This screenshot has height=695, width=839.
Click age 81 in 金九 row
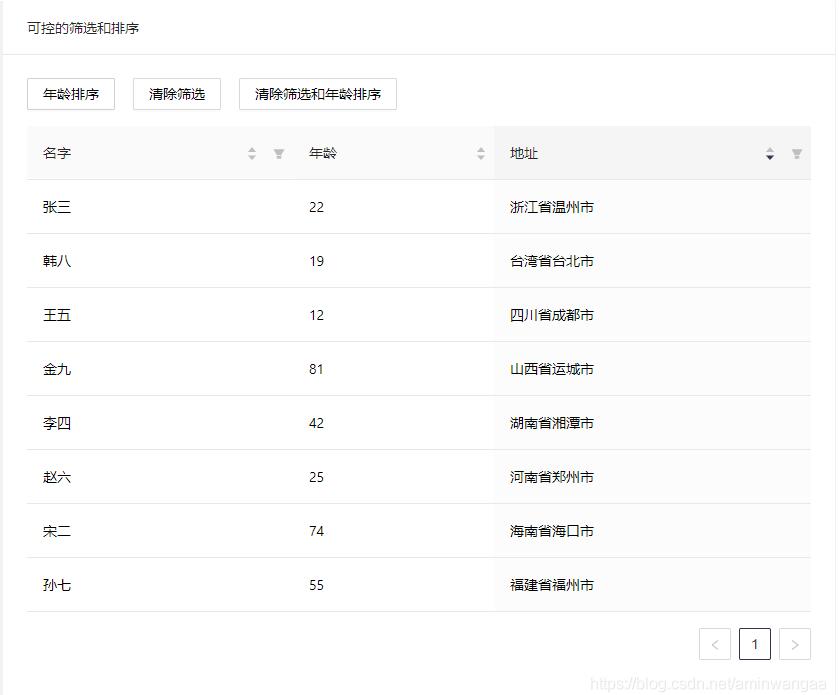click(317, 369)
